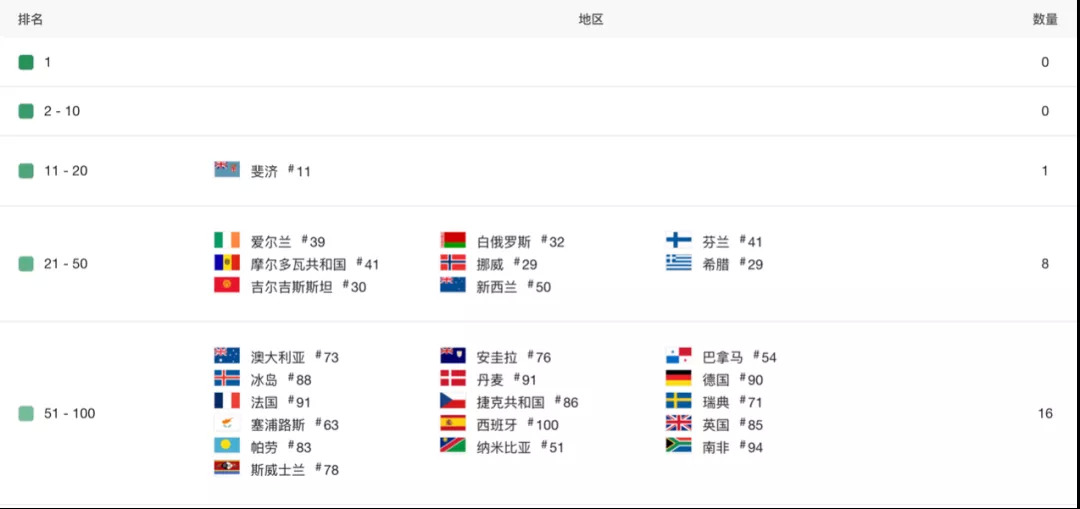The height and width of the screenshot is (509, 1080).
Task: Click the 地区 column header
Action: click(x=591, y=19)
